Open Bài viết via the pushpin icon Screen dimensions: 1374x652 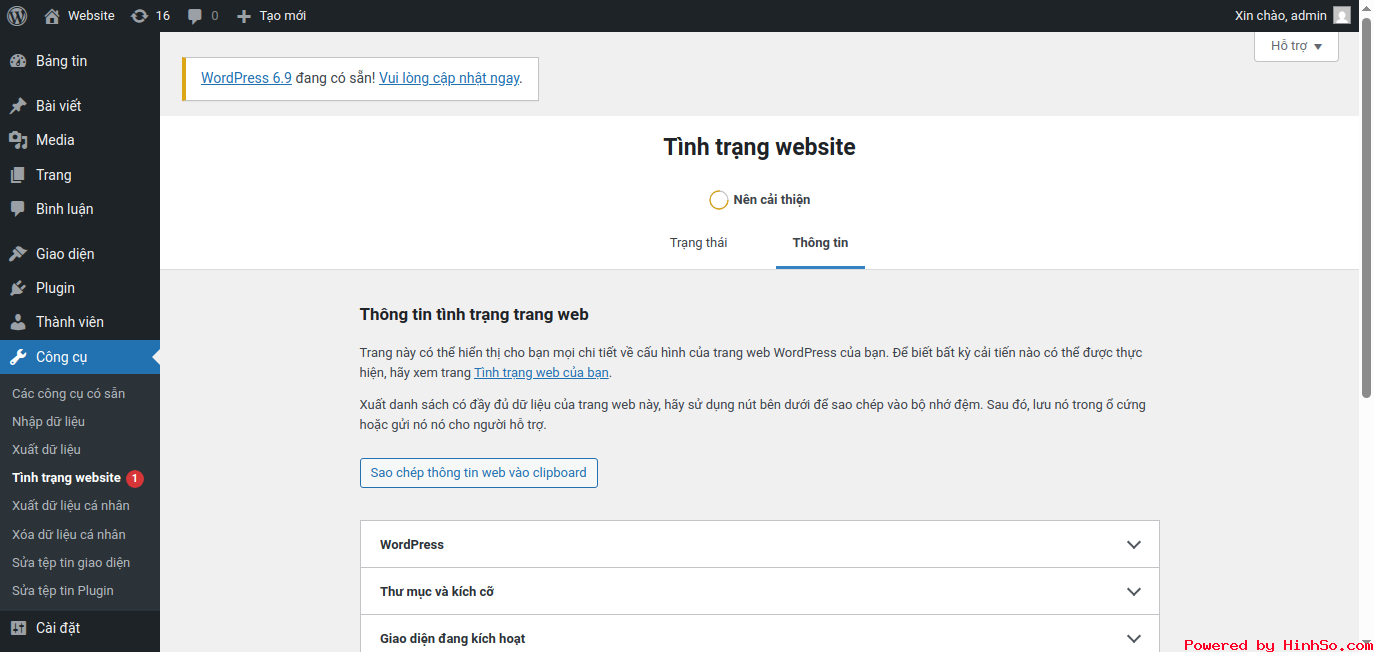21,105
